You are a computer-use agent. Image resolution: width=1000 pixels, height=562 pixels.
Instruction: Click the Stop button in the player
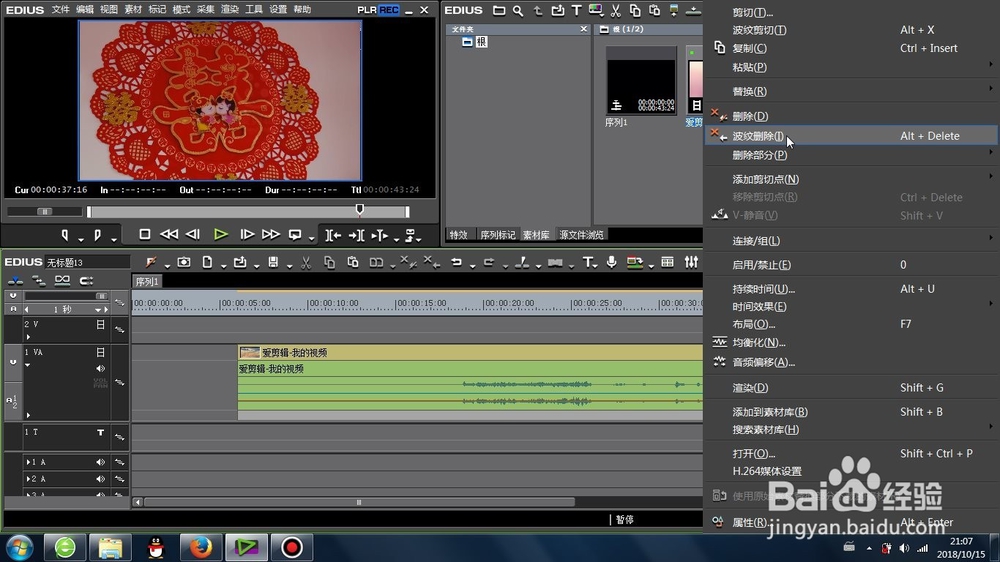pyautogui.click(x=145, y=235)
